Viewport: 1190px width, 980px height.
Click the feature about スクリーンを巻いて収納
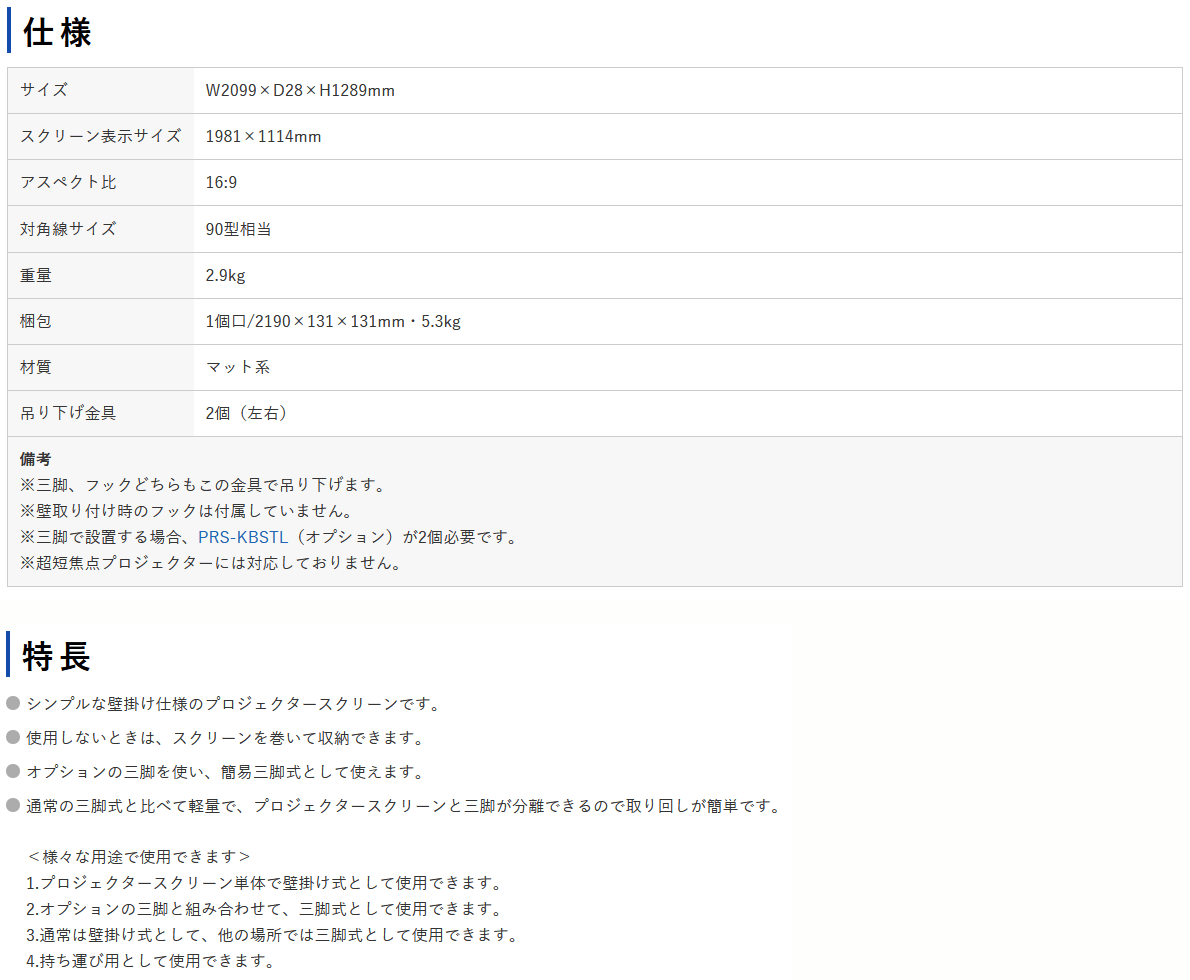(x=226, y=738)
